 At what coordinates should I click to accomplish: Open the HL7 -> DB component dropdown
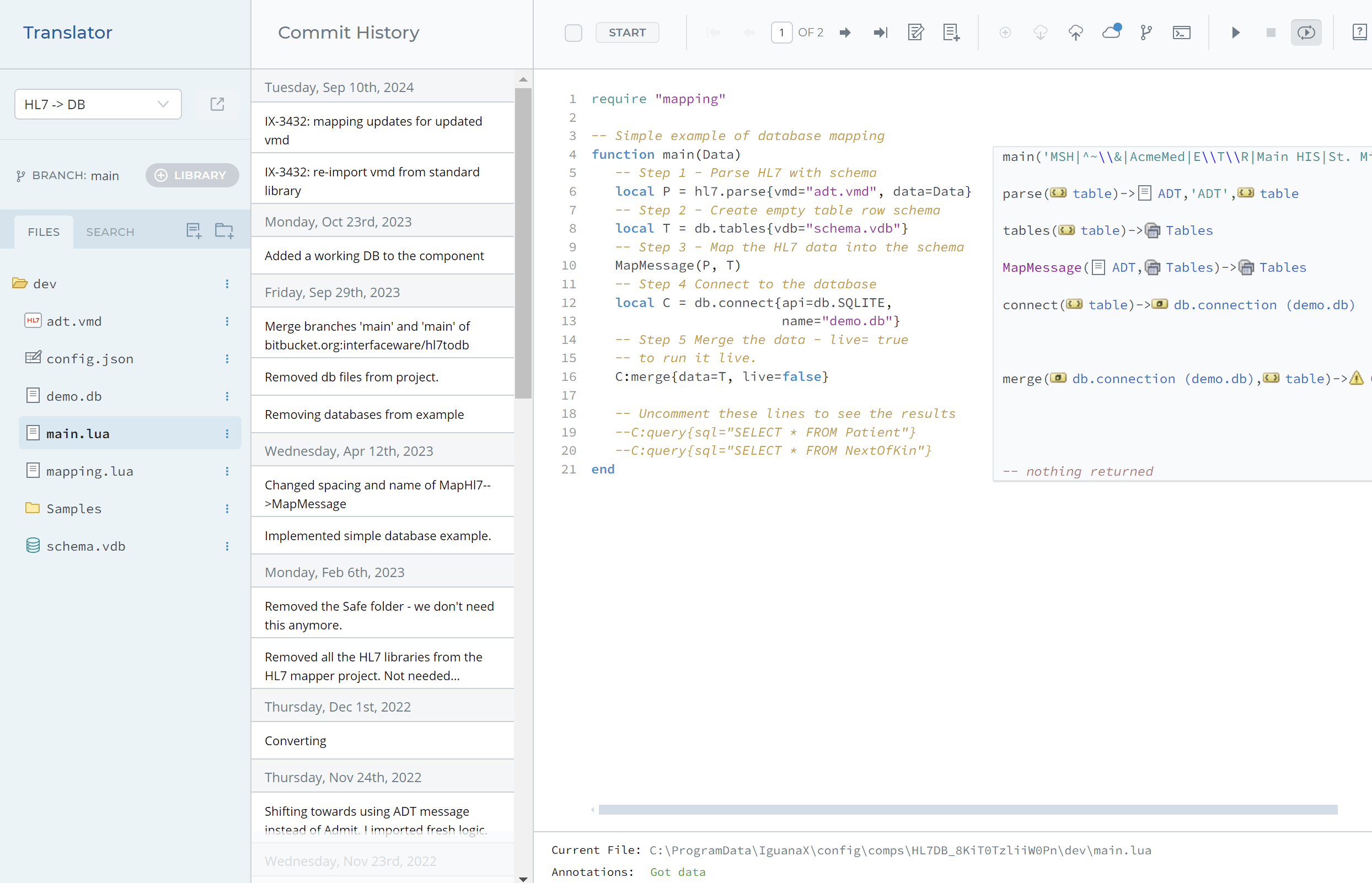point(98,104)
